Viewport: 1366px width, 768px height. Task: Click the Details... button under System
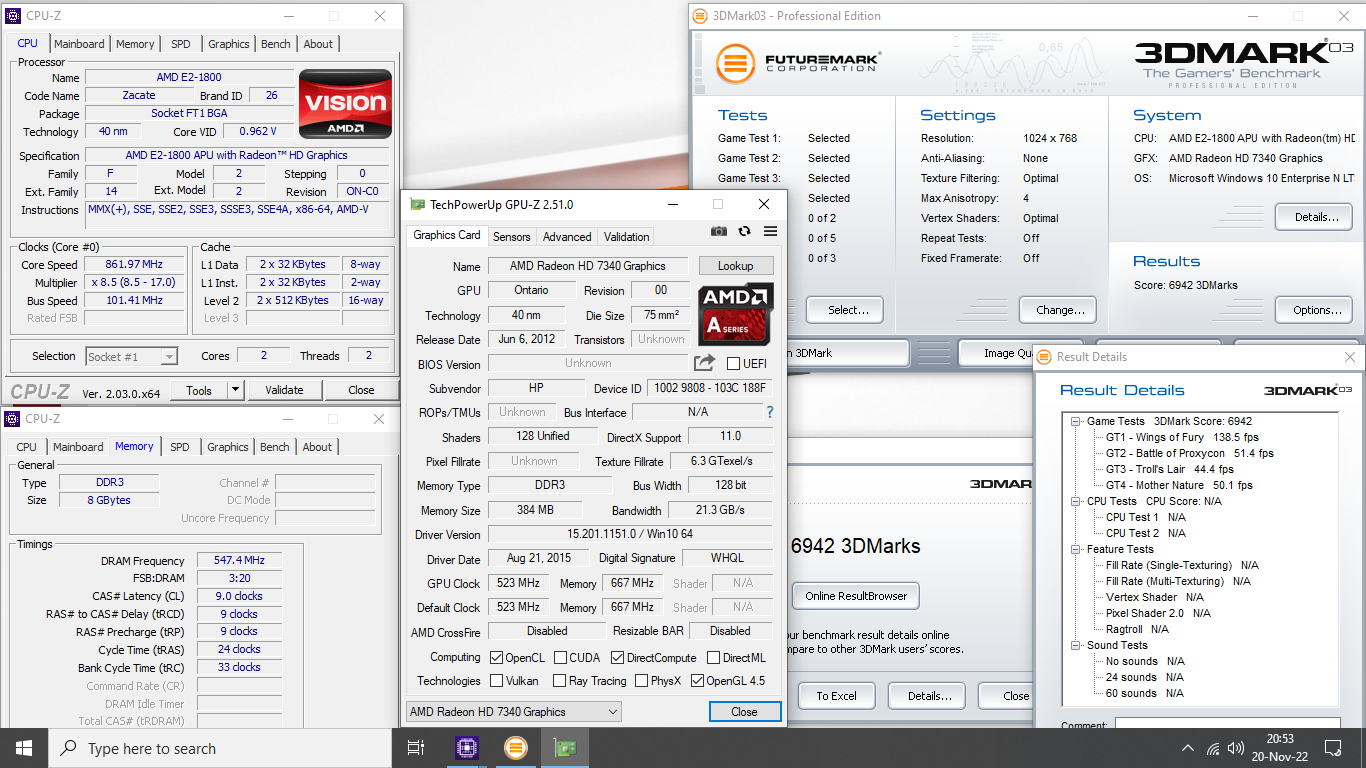1313,216
